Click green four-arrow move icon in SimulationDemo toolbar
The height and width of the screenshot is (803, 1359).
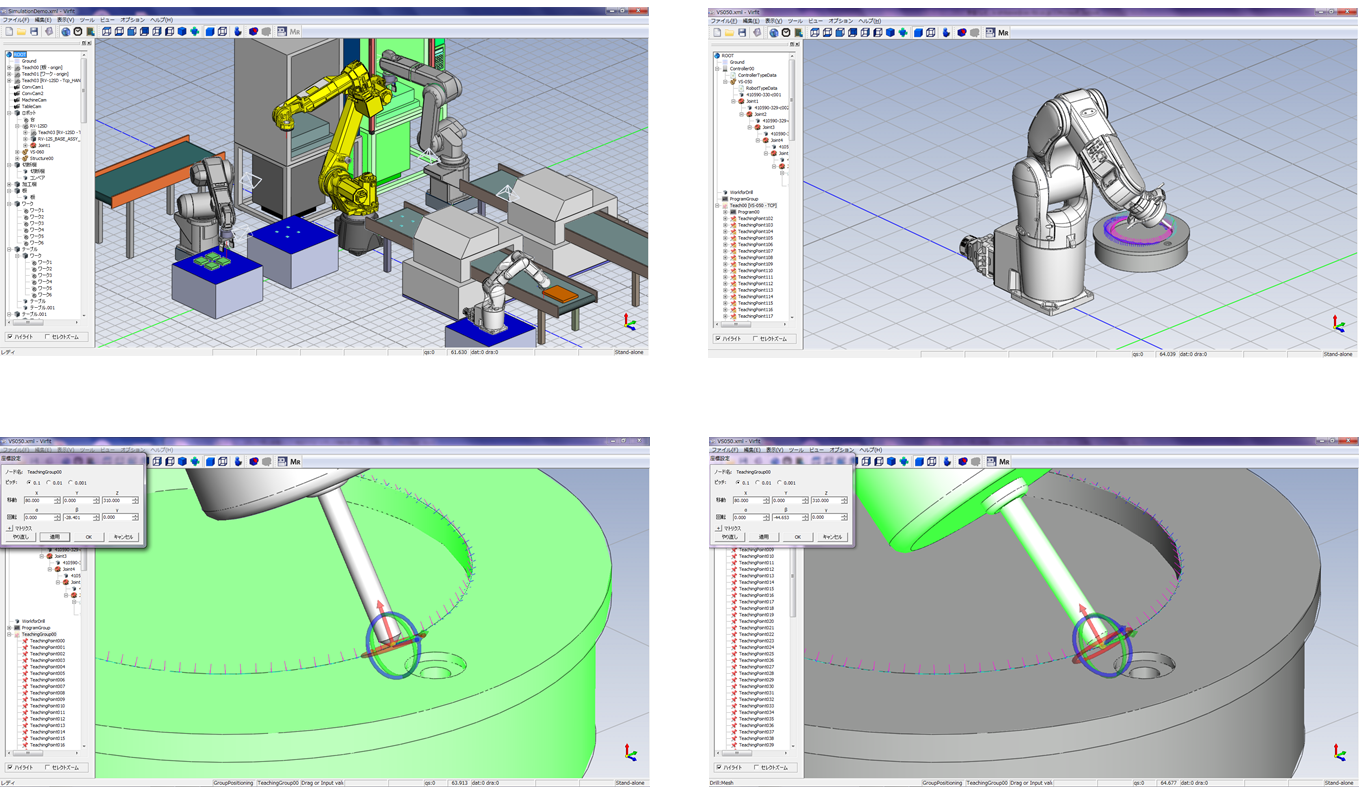click(194, 32)
